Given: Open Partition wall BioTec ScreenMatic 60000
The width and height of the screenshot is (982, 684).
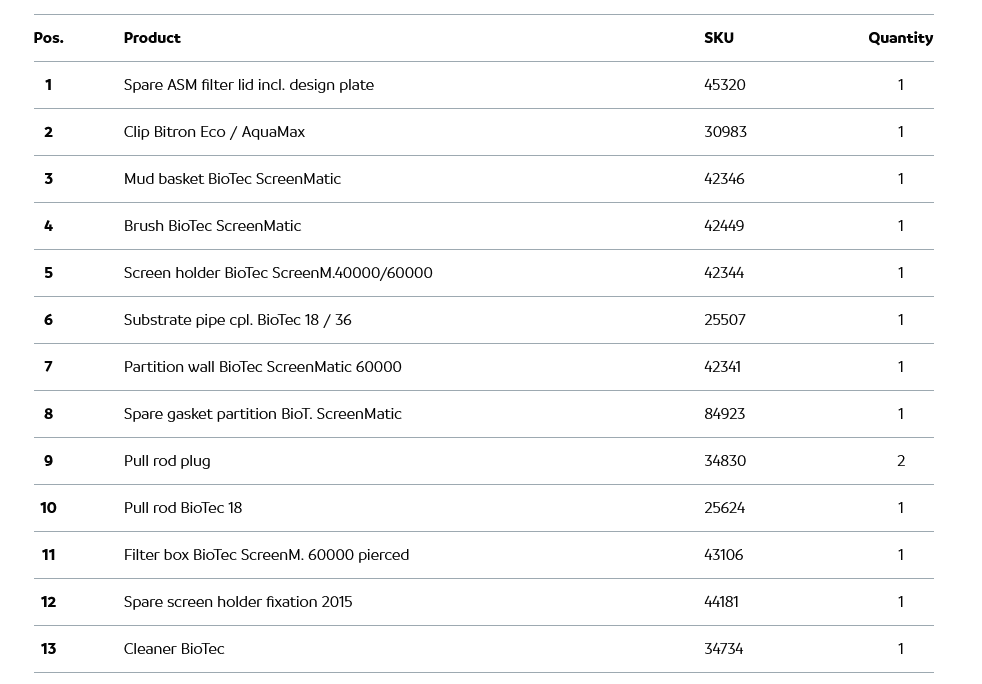Looking at the screenshot, I should pos(262,367).
